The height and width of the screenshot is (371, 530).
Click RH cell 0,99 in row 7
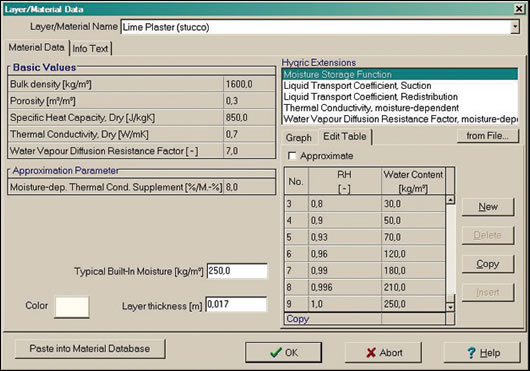point(345,271)
